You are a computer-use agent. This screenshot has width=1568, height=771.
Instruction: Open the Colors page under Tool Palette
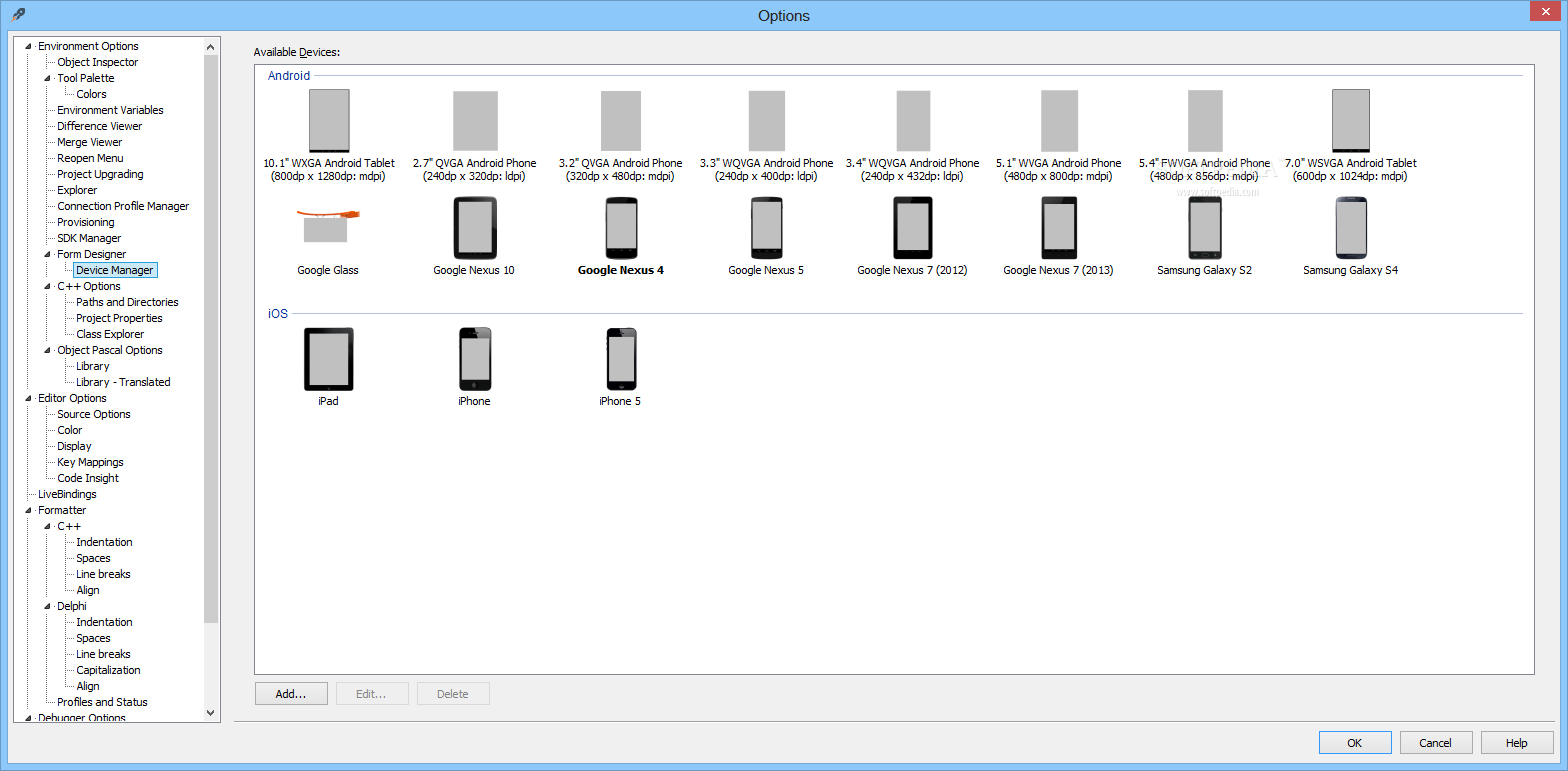pos(91,94)
